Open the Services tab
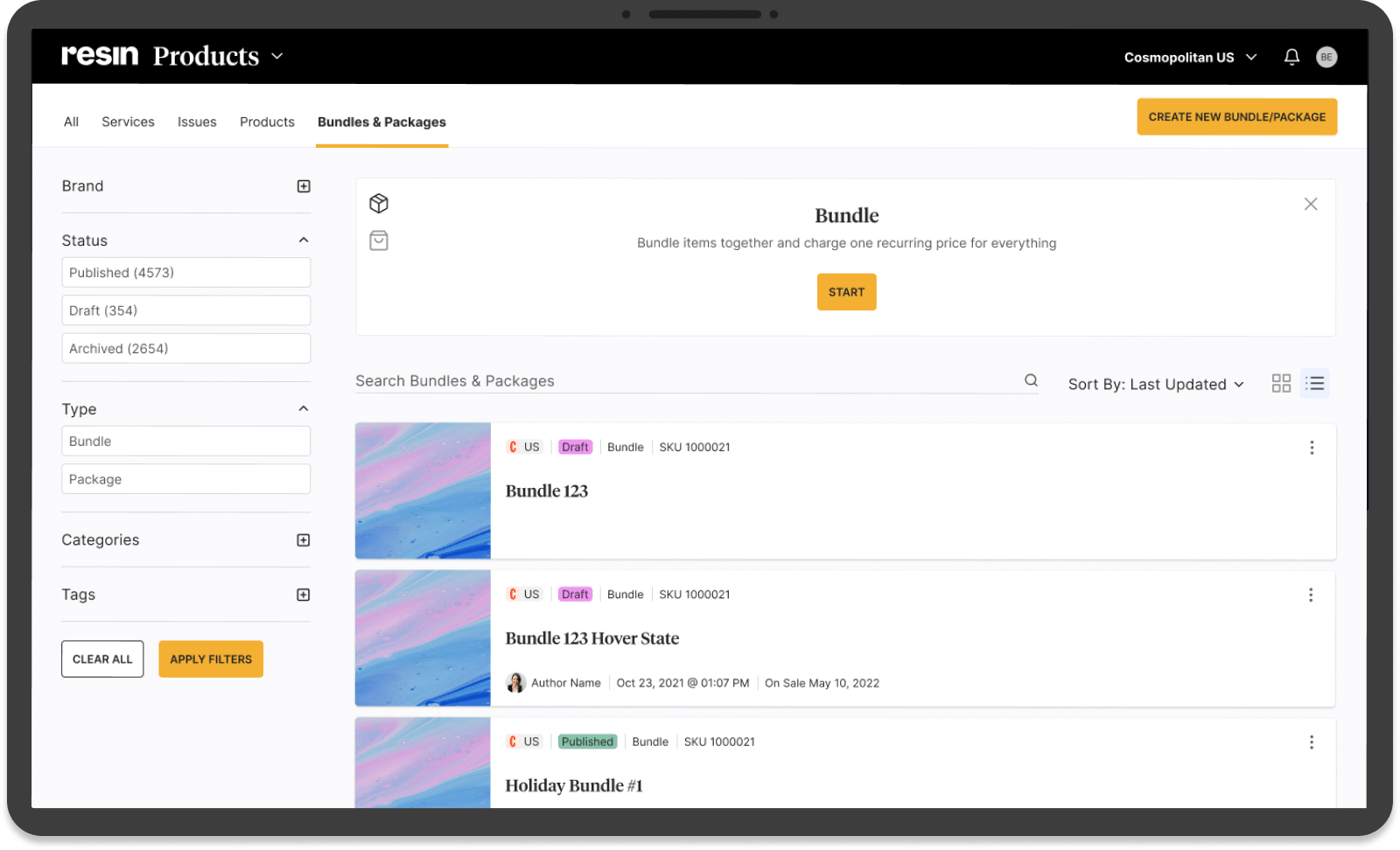1400x850 pixels. (128, 122)
